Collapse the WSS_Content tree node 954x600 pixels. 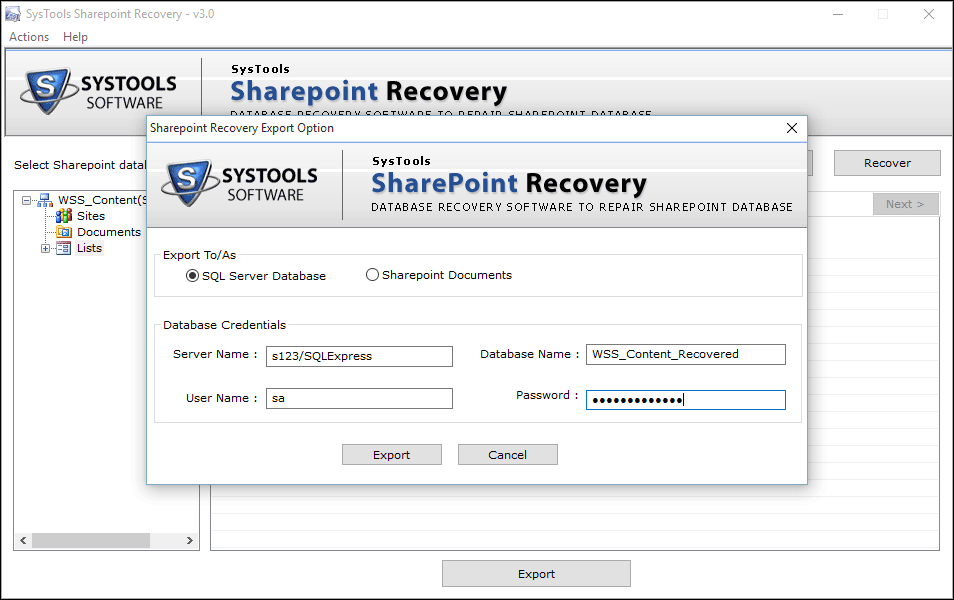[26, 200]
